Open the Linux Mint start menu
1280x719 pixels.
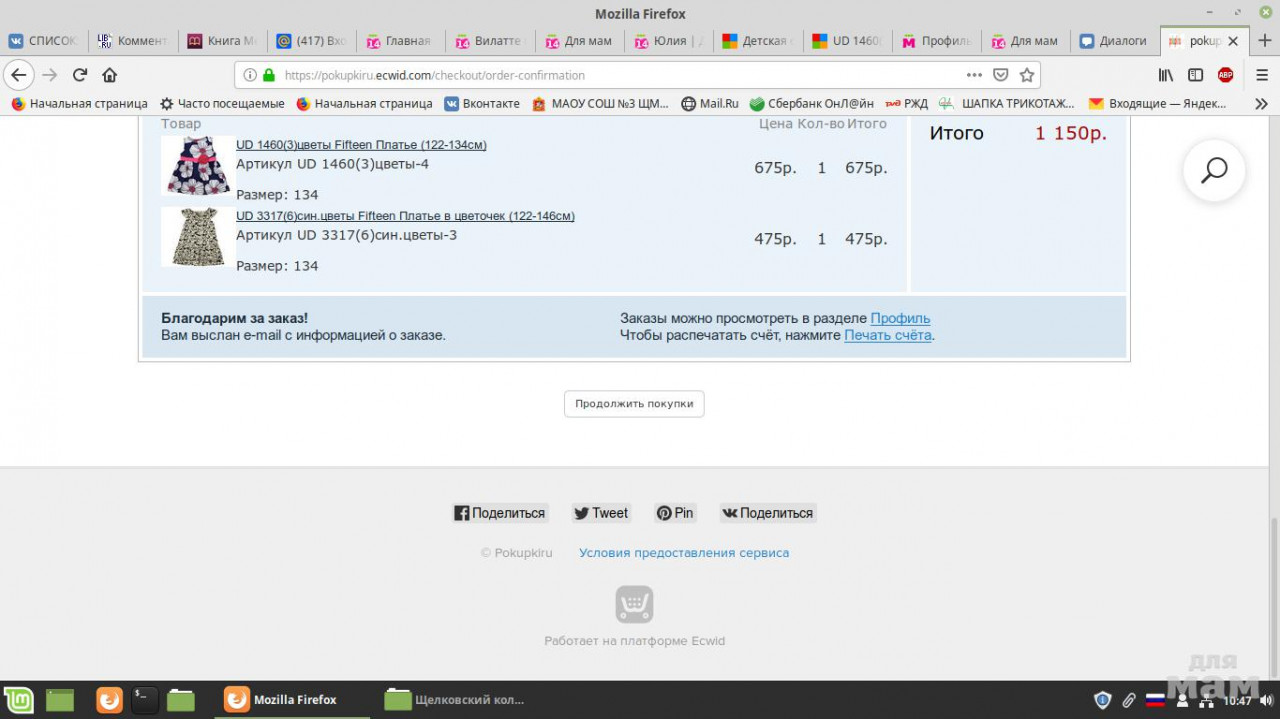pos(18,699)
